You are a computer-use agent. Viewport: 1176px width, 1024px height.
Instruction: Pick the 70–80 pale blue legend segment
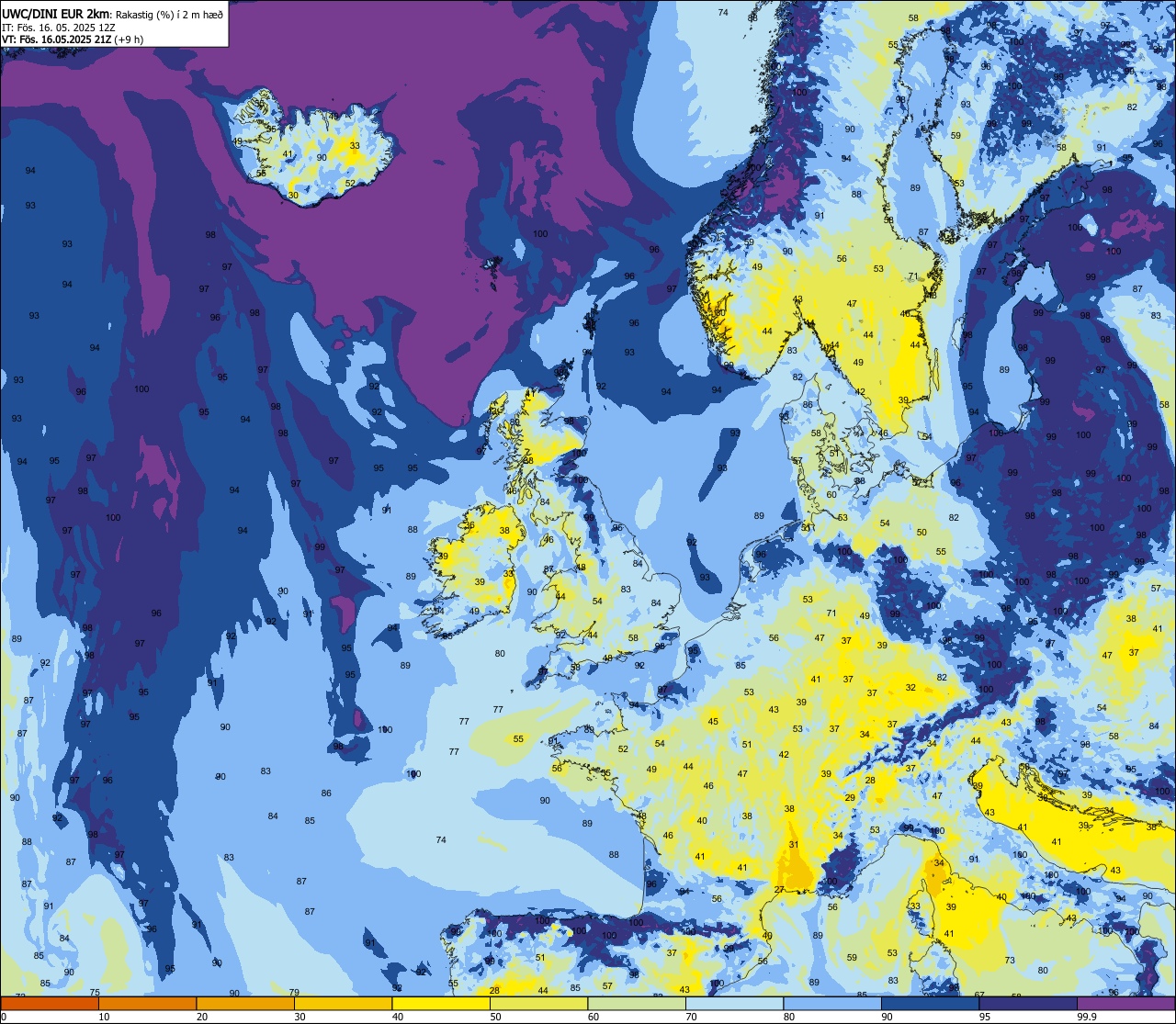click(734, 1003)
